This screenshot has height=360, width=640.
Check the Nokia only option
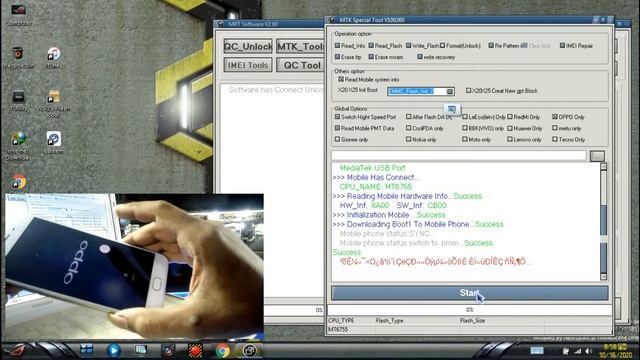click(x=408, y=139)
